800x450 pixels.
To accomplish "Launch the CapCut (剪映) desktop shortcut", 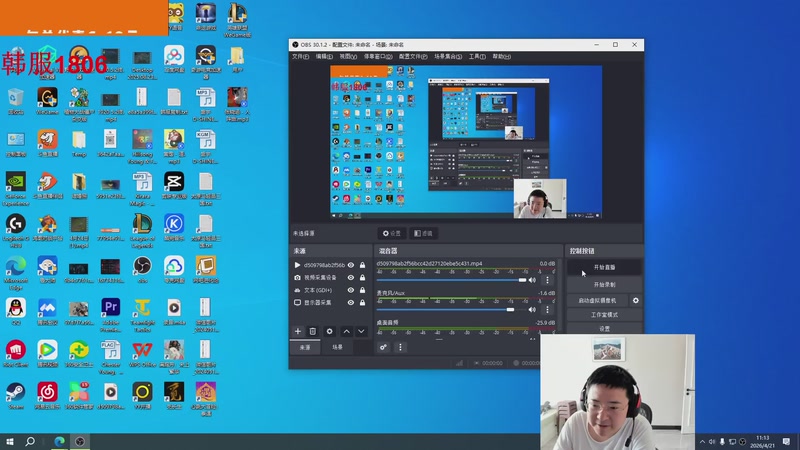I will 174,185.
